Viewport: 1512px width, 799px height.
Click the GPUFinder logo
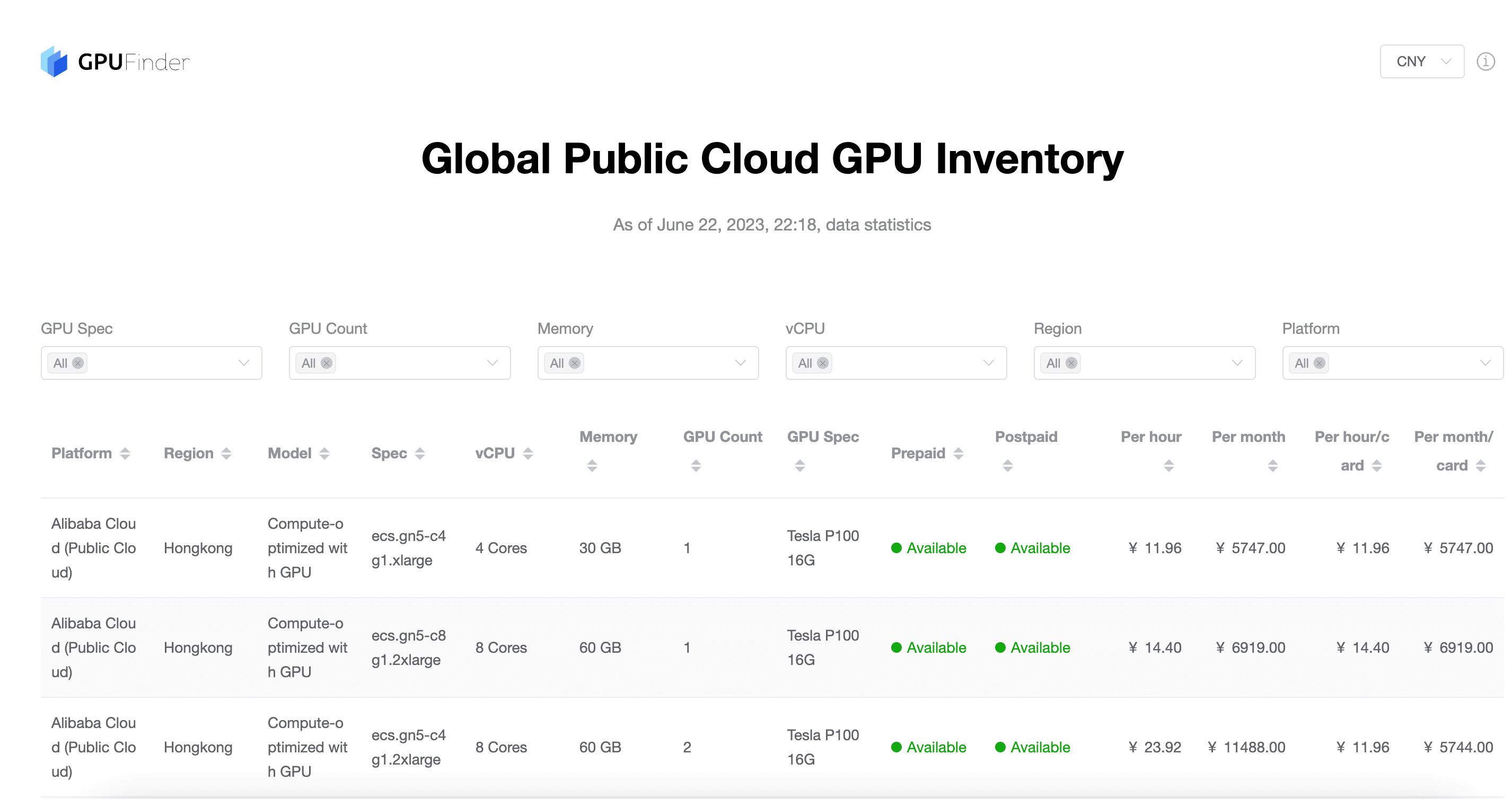(x=115, y=61)
